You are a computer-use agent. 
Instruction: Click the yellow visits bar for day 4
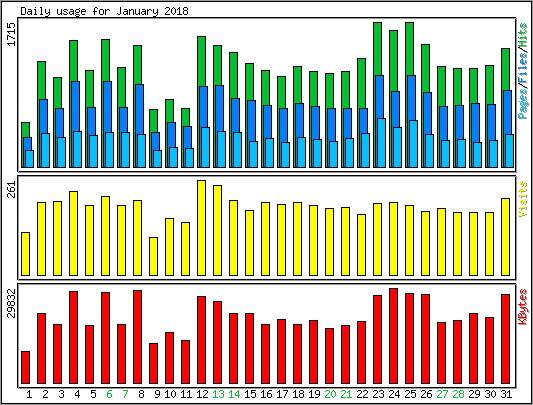tap(73, 233)
